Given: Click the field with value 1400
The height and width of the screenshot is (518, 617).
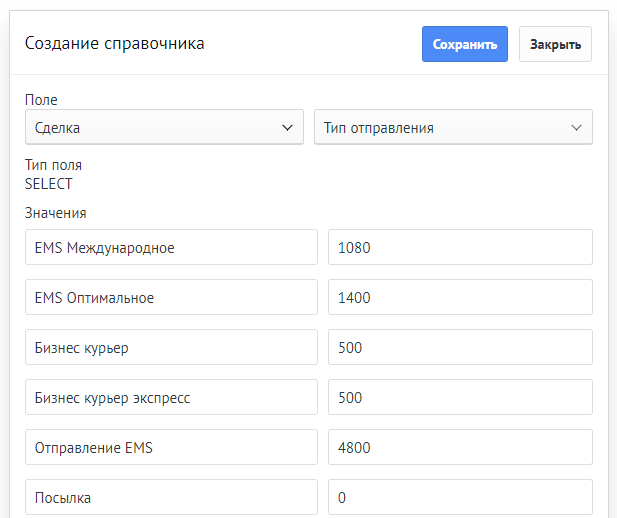Looking at the screenshot, I should click(x=460, y=297).
